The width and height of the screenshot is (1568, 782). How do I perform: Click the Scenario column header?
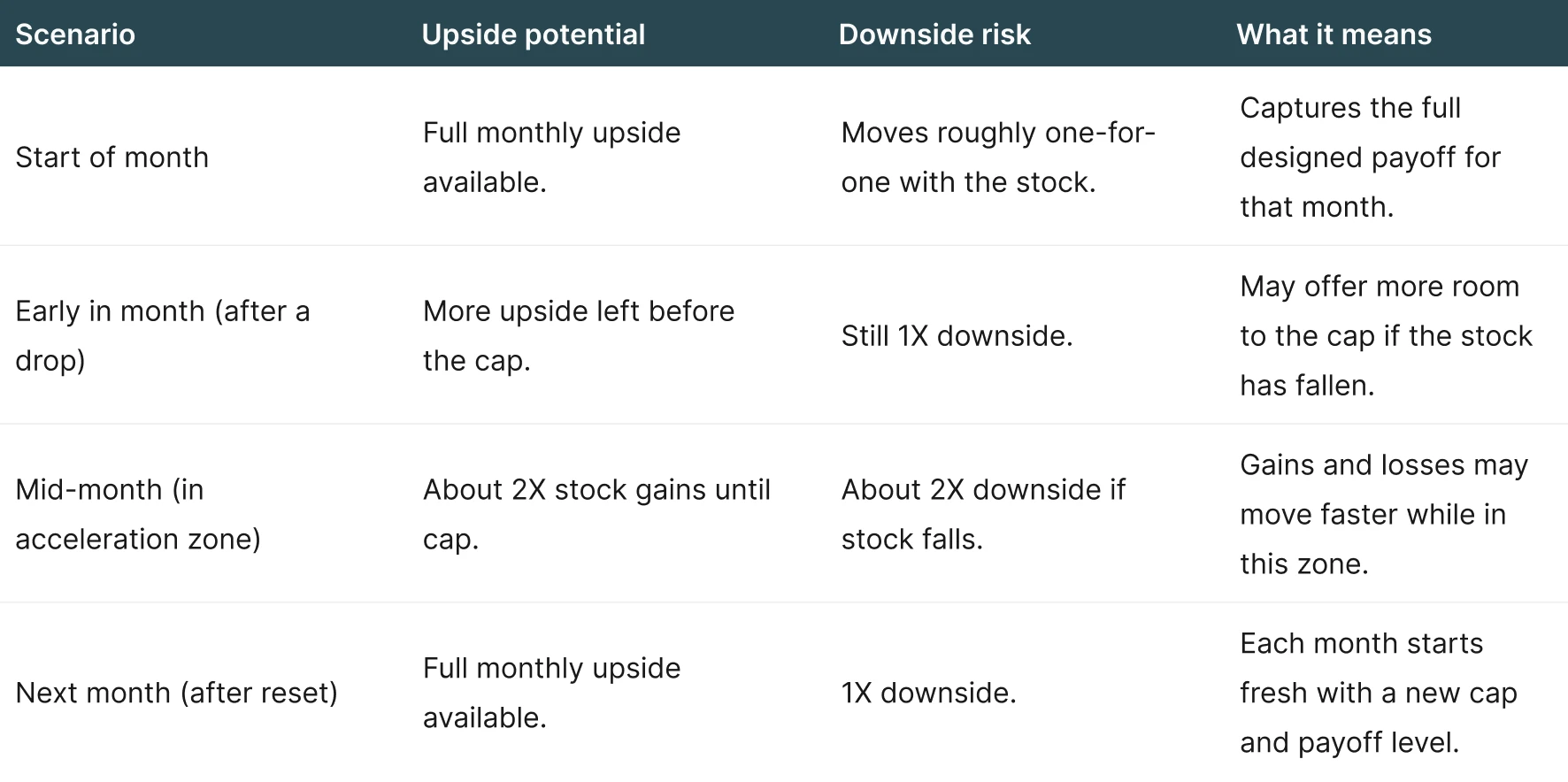75,34
